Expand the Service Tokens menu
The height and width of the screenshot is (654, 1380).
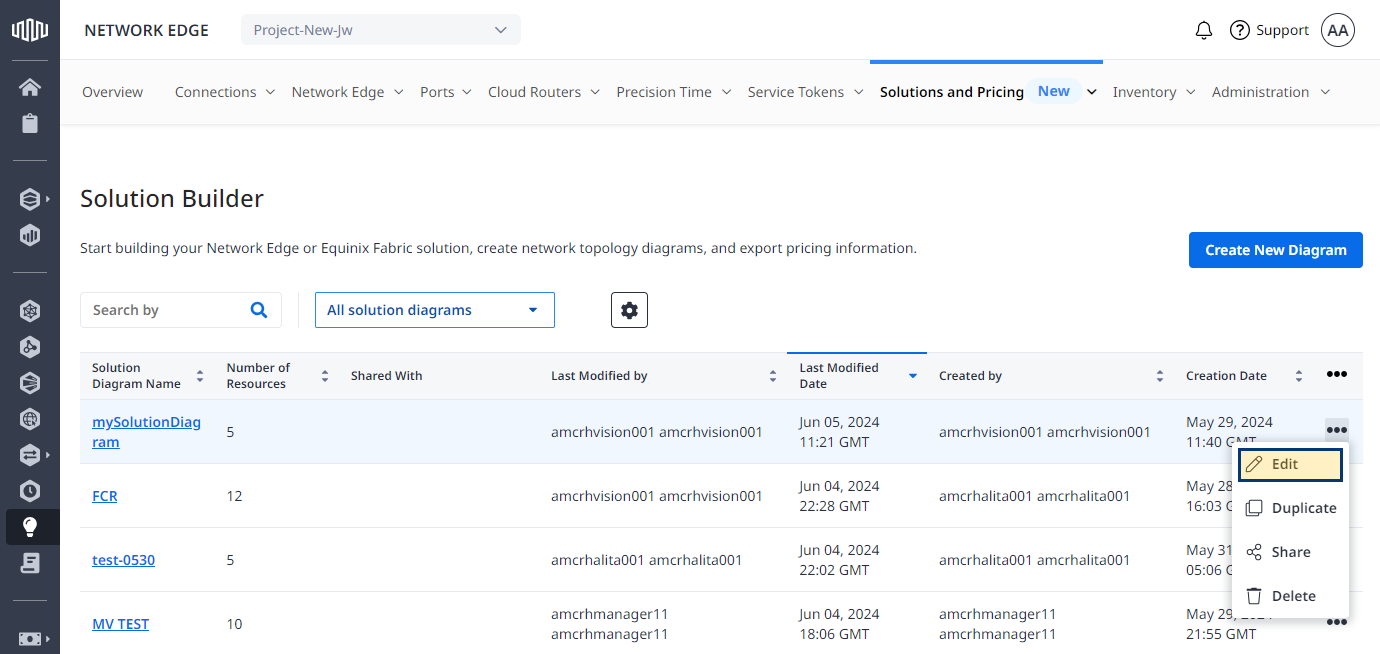[805, 92]
